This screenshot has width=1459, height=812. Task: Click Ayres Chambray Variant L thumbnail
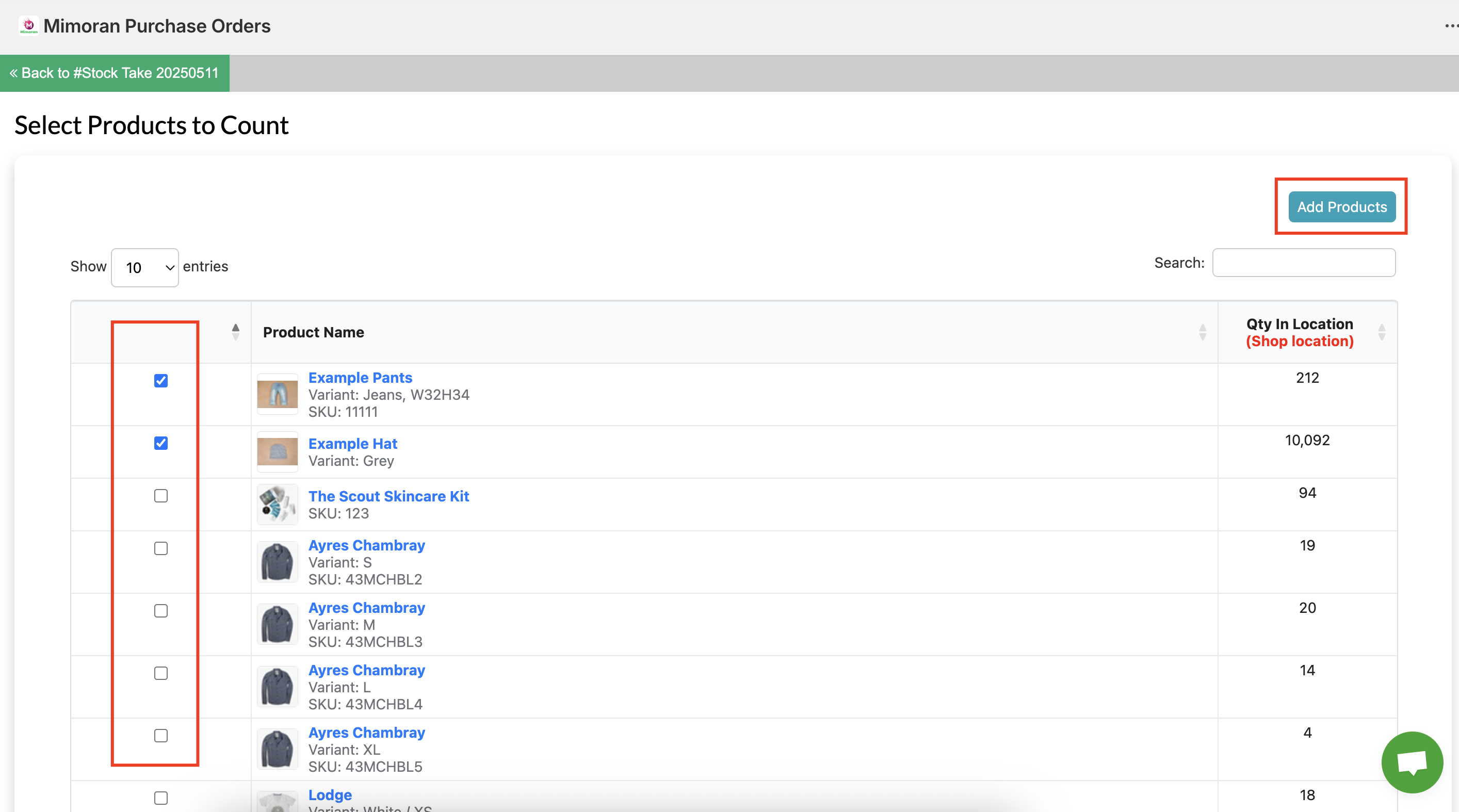point(278,686)
